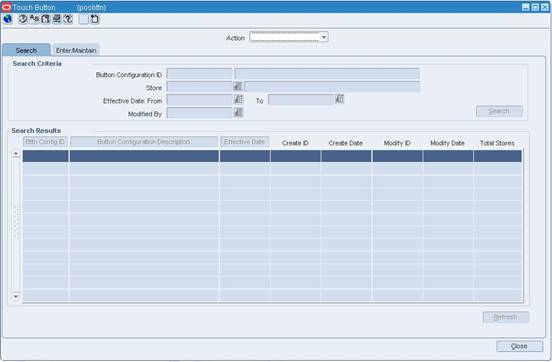Click the Refresh button
Screen dimensions: 552x362
pyautogui.click(x=506, y=317)
